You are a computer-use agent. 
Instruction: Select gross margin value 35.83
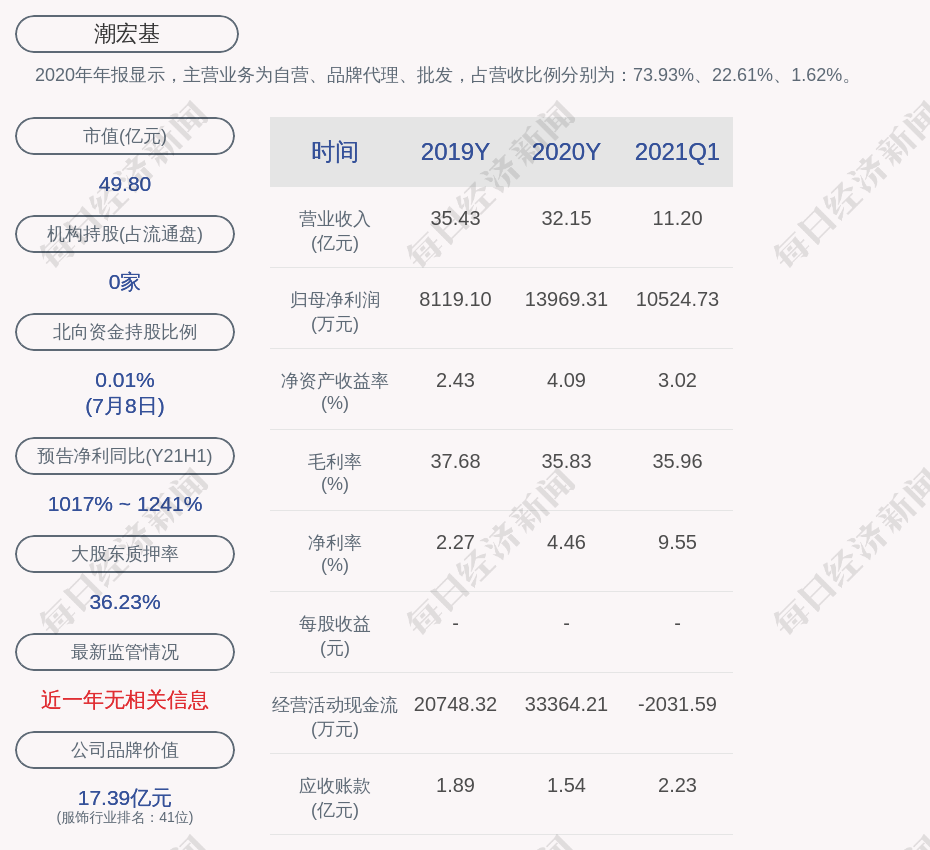pyautogui.click(x=566, y=461)
